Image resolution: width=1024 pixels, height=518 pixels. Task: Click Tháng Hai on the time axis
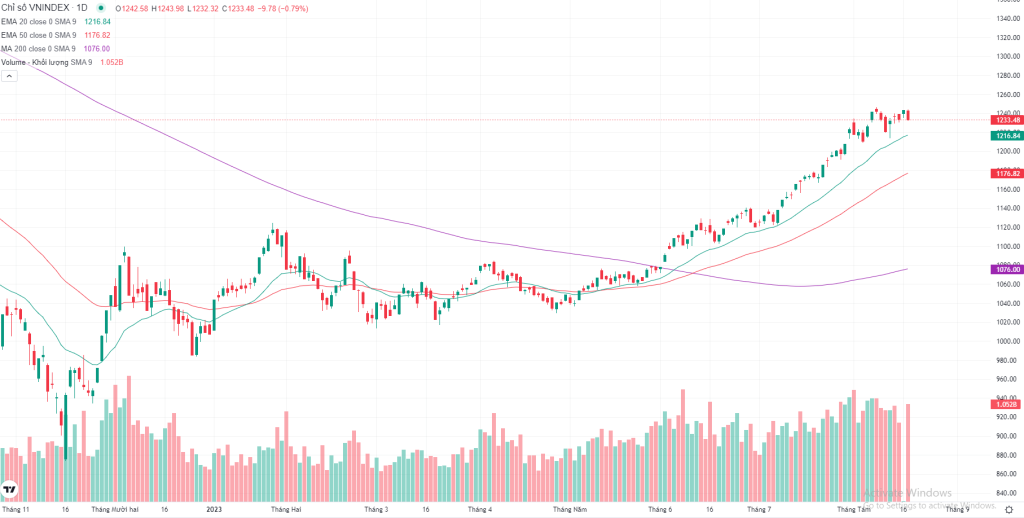tap(287, 508)
